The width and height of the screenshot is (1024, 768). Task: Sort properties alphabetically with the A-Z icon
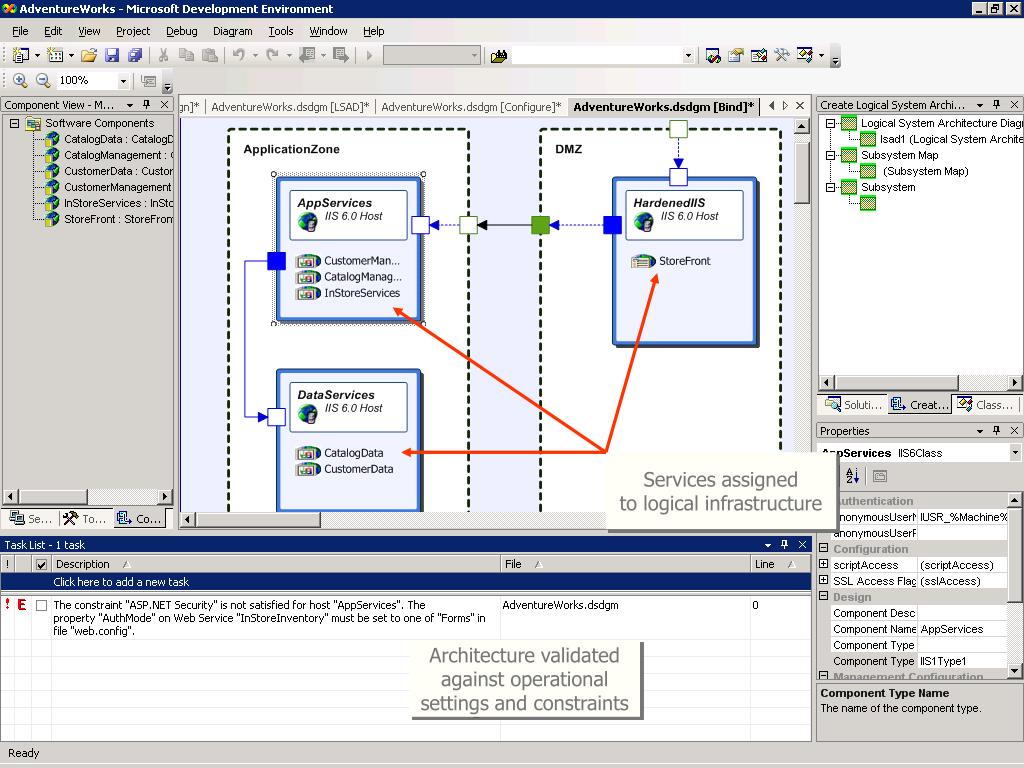(x=852, y=475)
